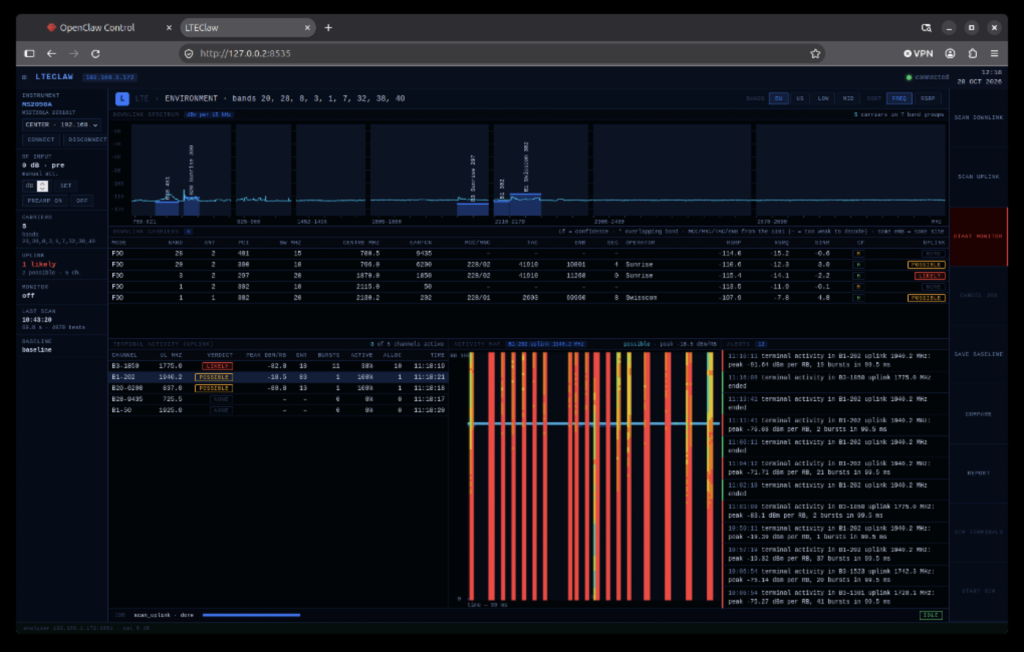The height and width of the screenshot is (652, 1024).
Task: Select the US bands filter
Action: tap(799, 99)
